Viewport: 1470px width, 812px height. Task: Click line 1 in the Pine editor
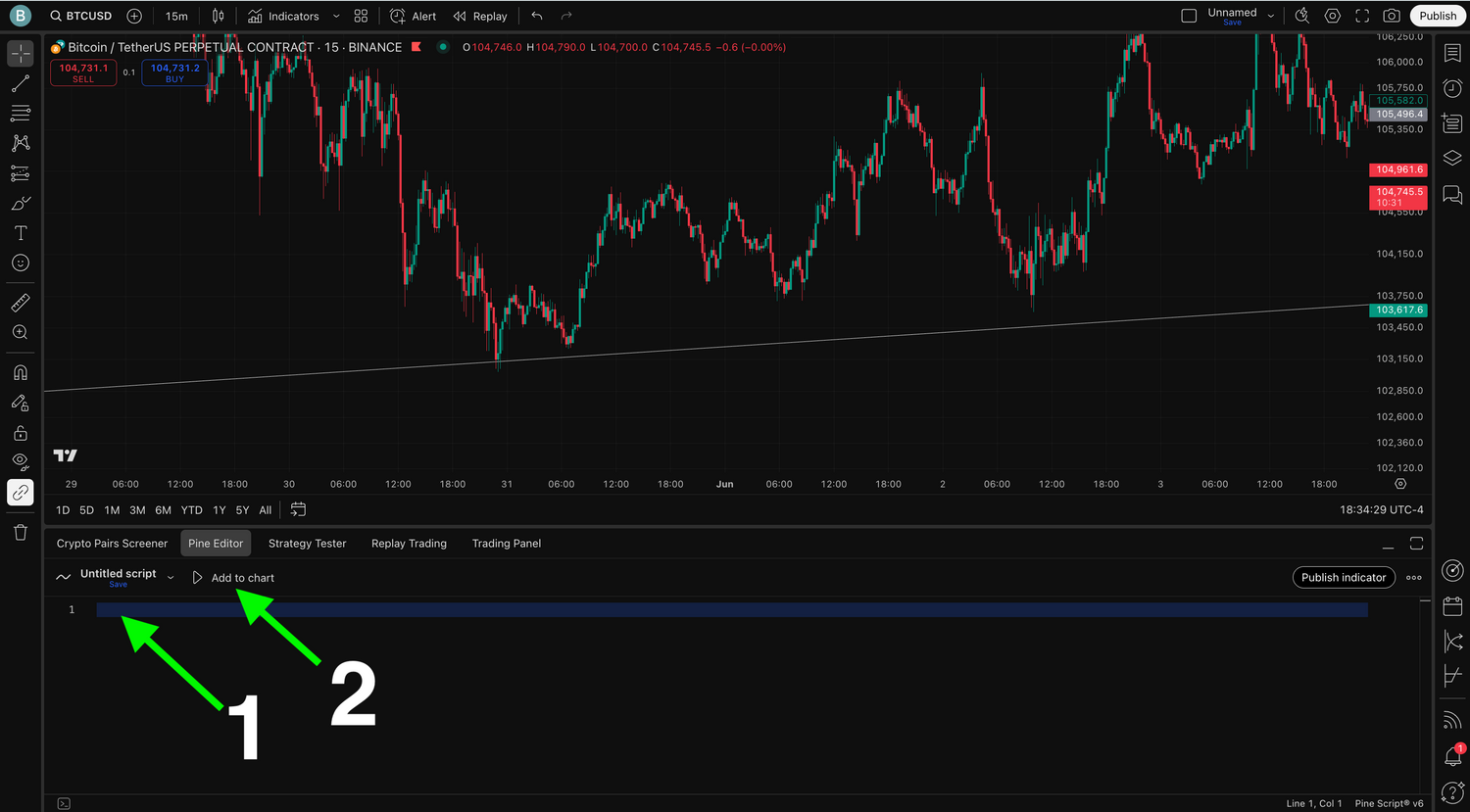pos(686,610)
